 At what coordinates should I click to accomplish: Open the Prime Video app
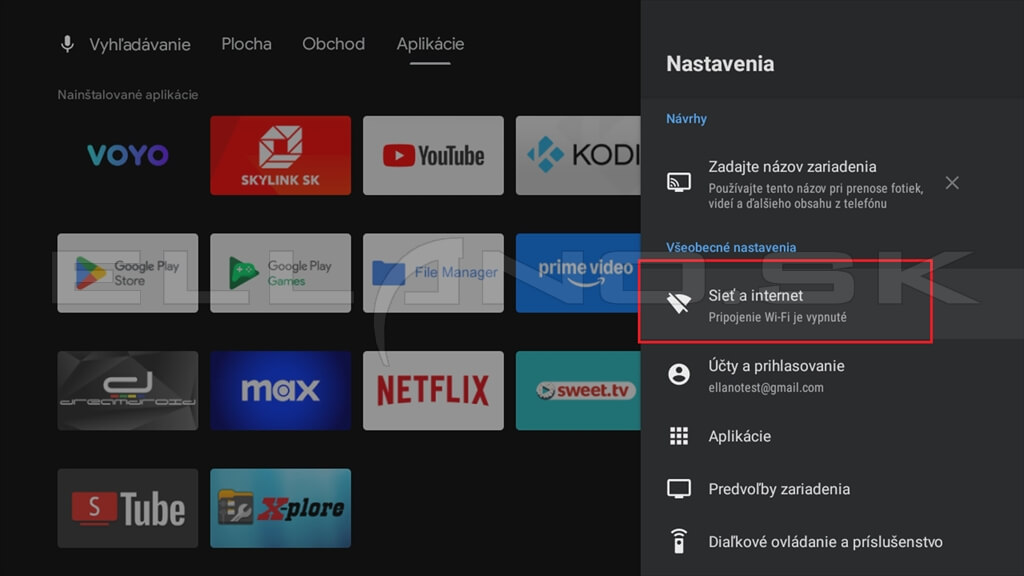(x=578, y=273)
